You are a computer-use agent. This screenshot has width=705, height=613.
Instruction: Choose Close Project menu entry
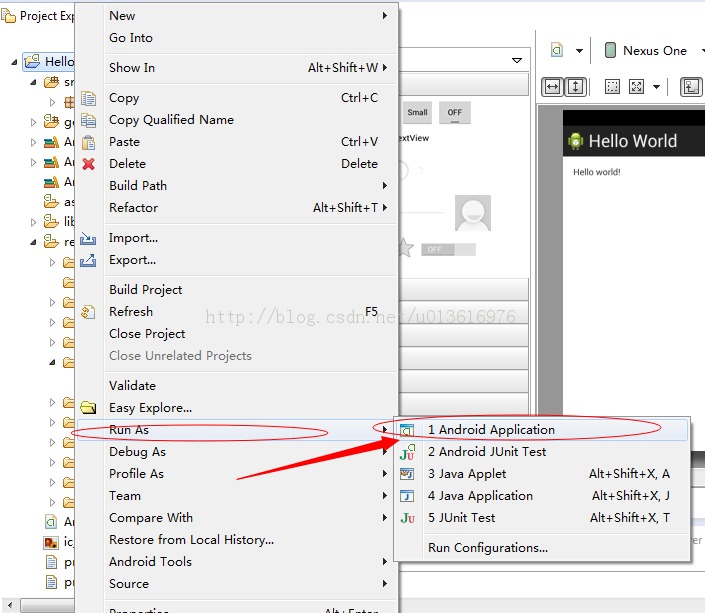pyautogui.click(x=237, y=334)
